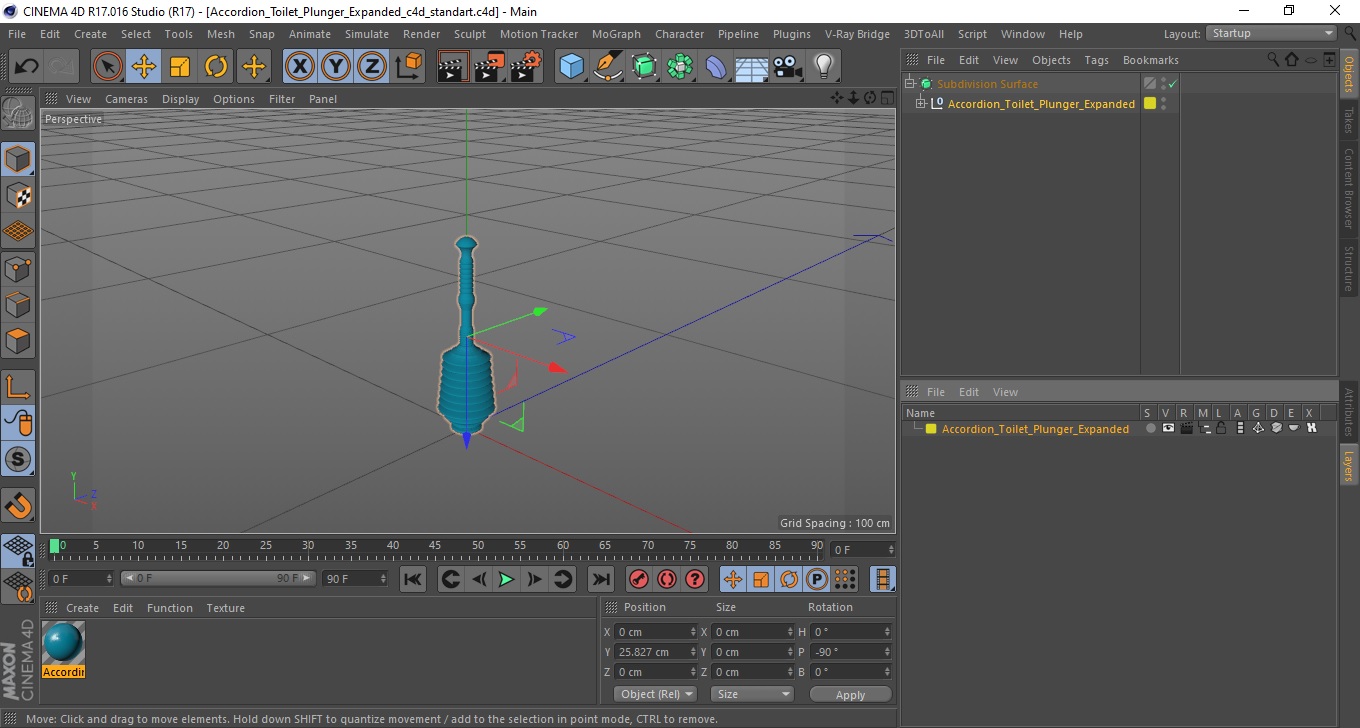Click the Record Active Objects button
The image size is (1360, 728).
coord(638,579)
